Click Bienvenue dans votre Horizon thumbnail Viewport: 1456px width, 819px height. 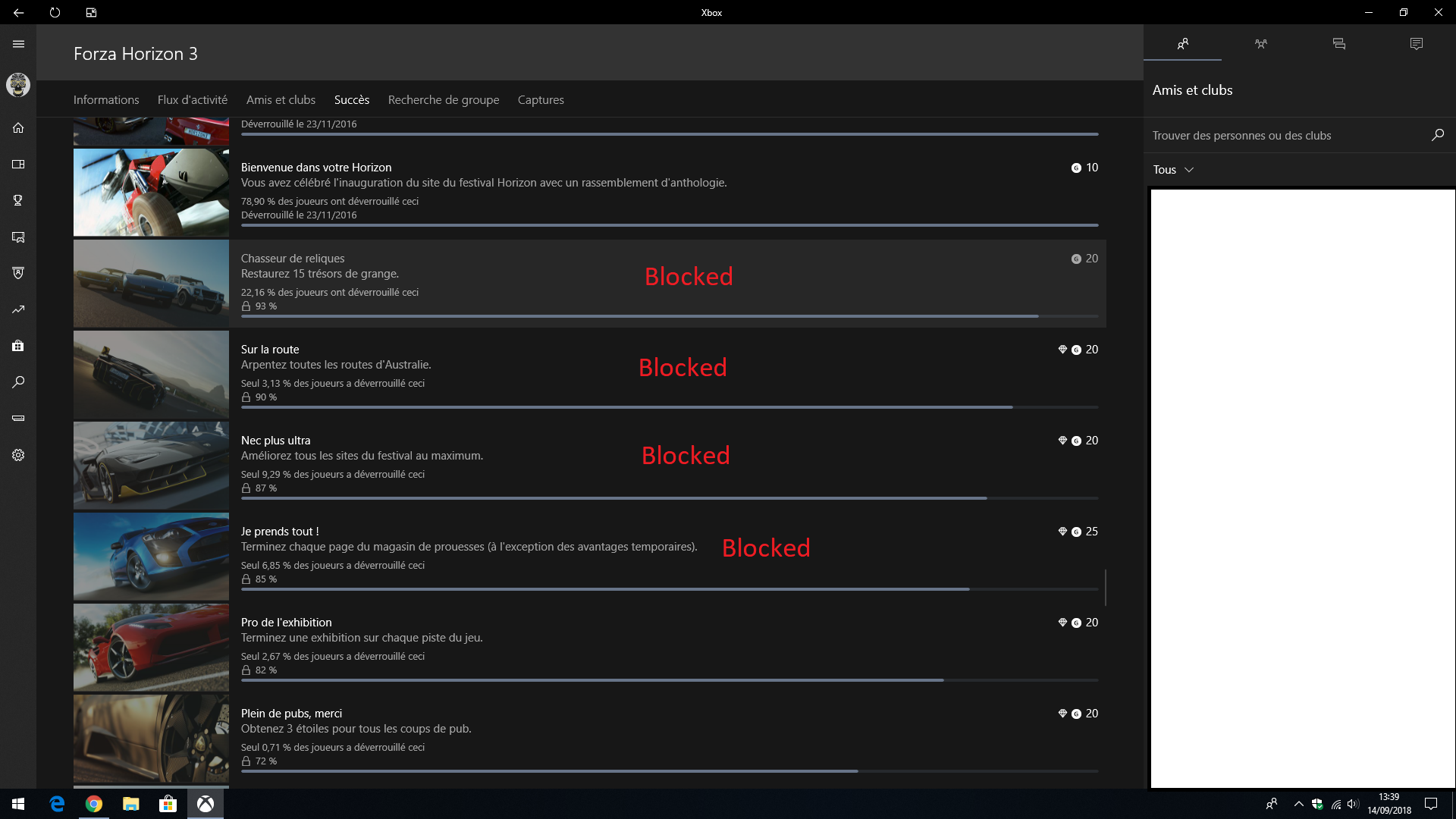point(151,193)
